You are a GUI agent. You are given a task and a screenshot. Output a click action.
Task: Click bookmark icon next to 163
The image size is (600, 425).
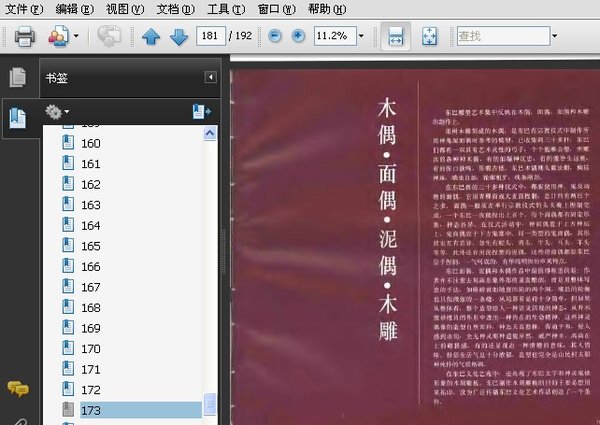click(x=68, y=204)
